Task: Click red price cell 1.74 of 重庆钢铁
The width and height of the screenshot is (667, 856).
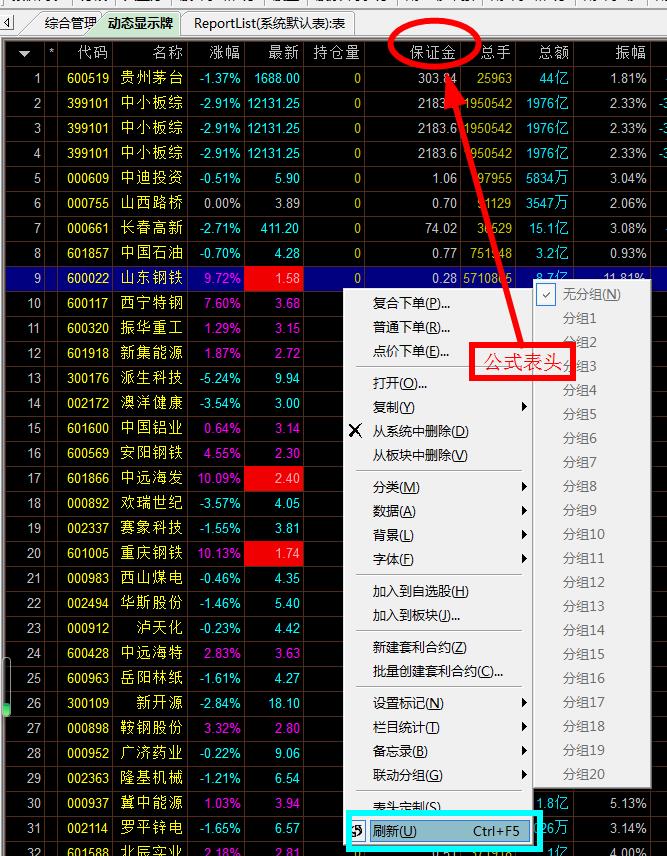Action: pyautogui.click(x=274, y=553)
